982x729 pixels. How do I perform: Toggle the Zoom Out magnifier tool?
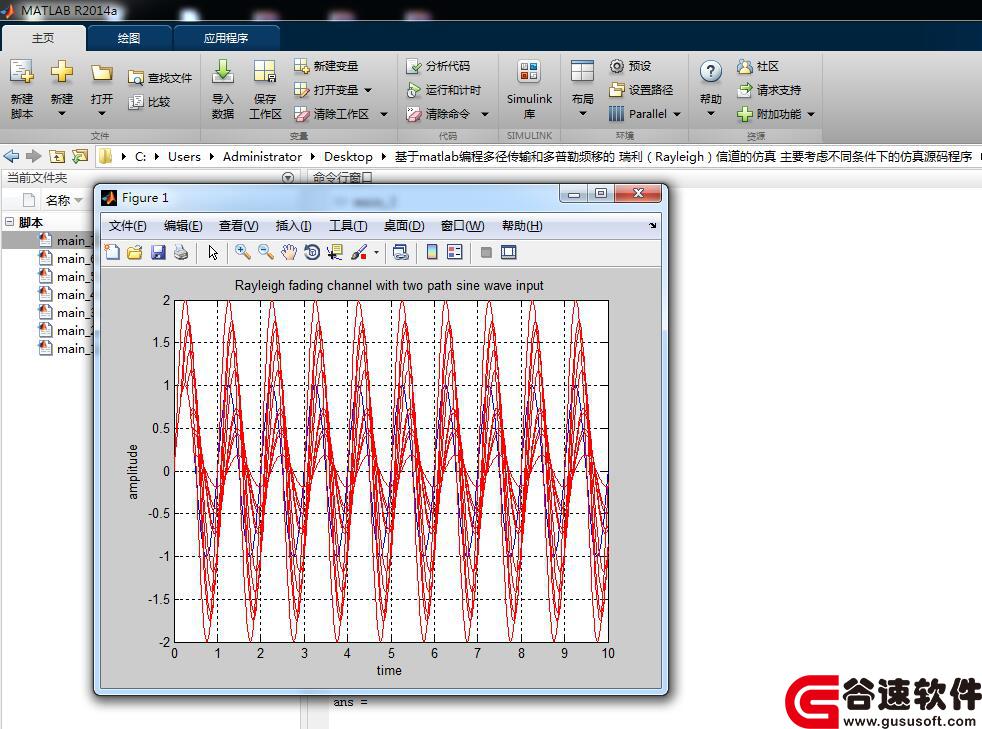coord(266,252)
